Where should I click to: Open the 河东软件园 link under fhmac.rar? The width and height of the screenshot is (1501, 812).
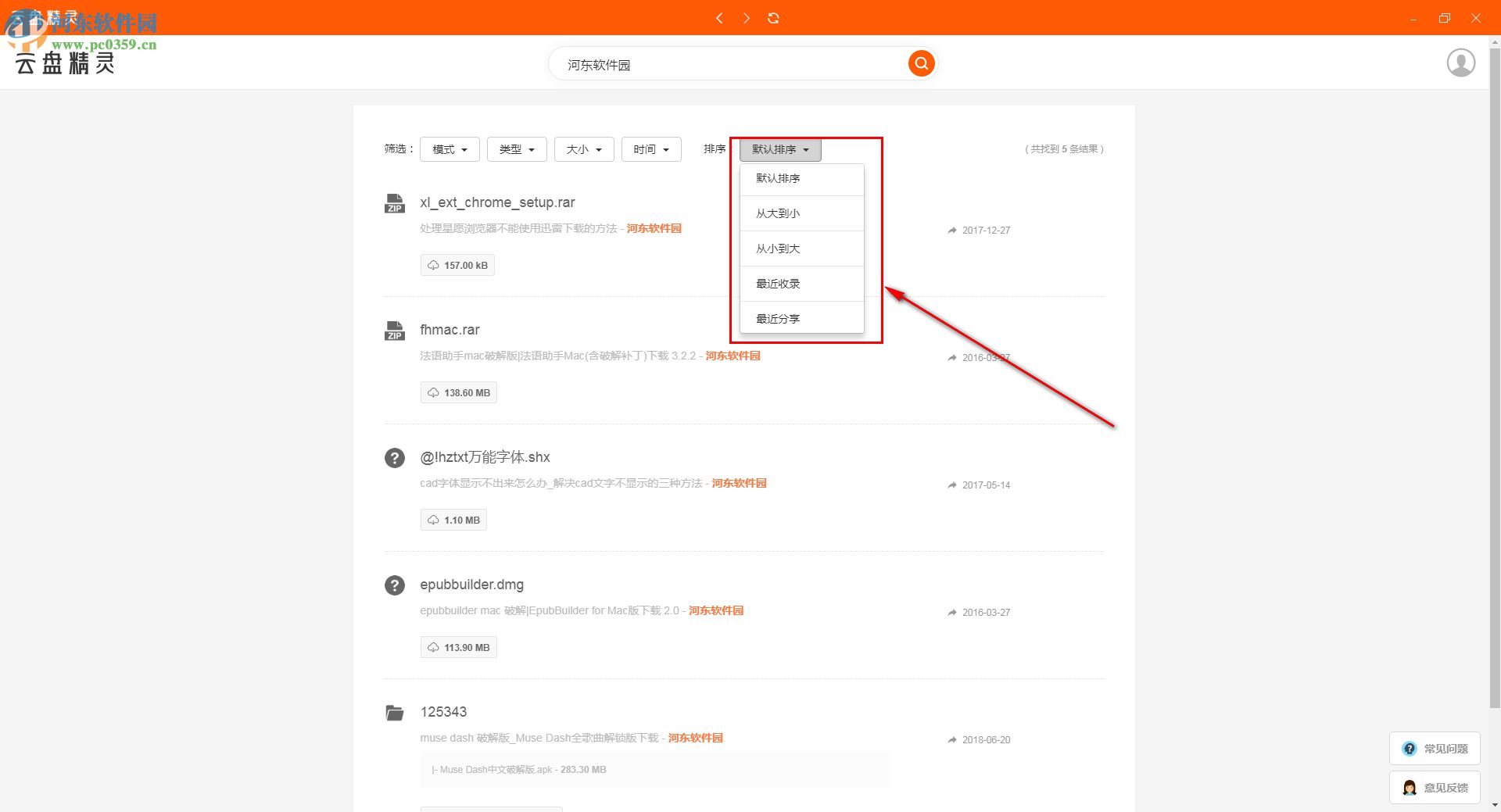pos(732,356)
